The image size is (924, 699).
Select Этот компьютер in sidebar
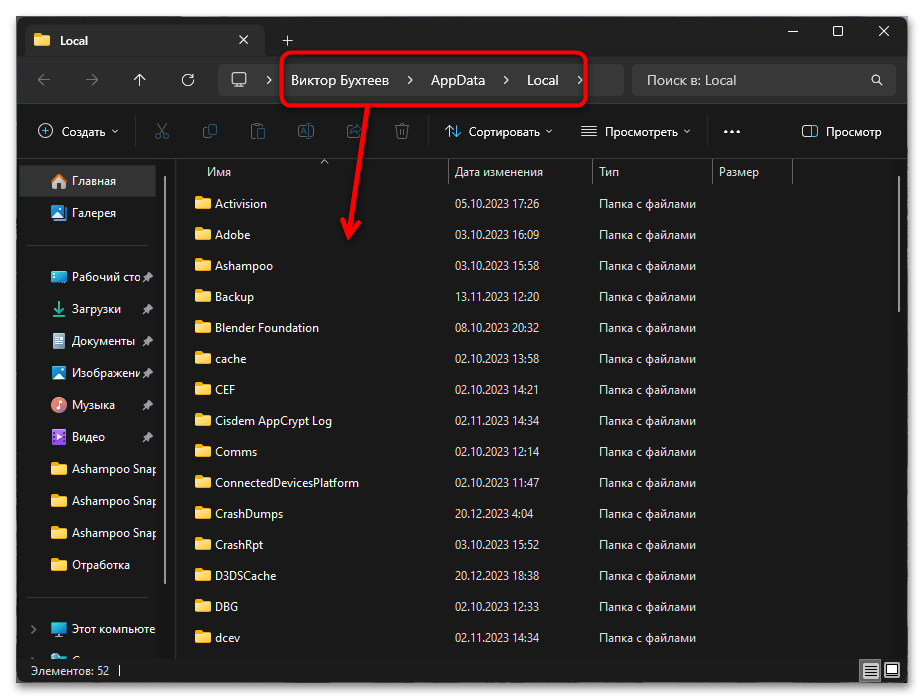tap(104, 629)
